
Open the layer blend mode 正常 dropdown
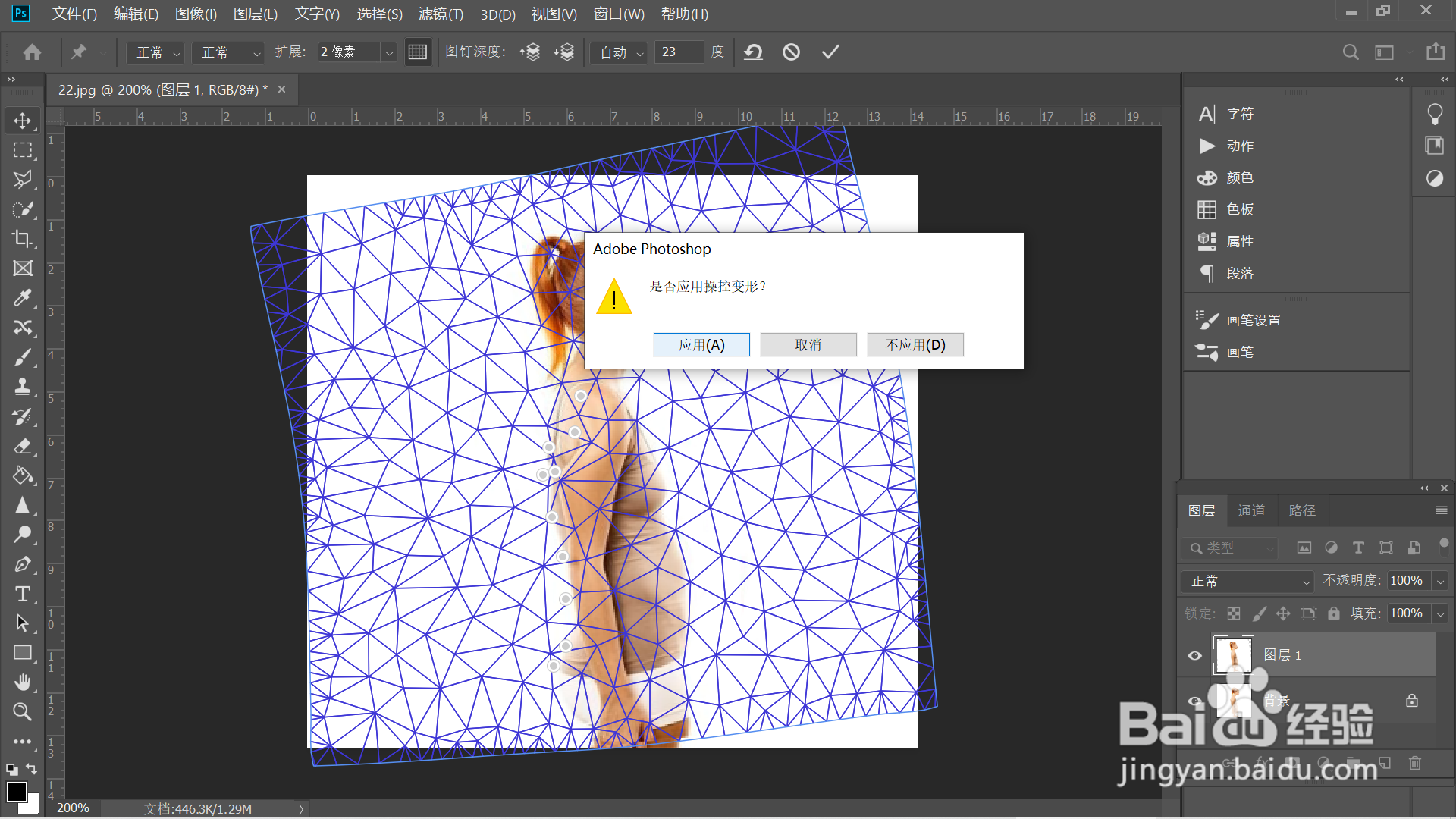[1247, 582]
